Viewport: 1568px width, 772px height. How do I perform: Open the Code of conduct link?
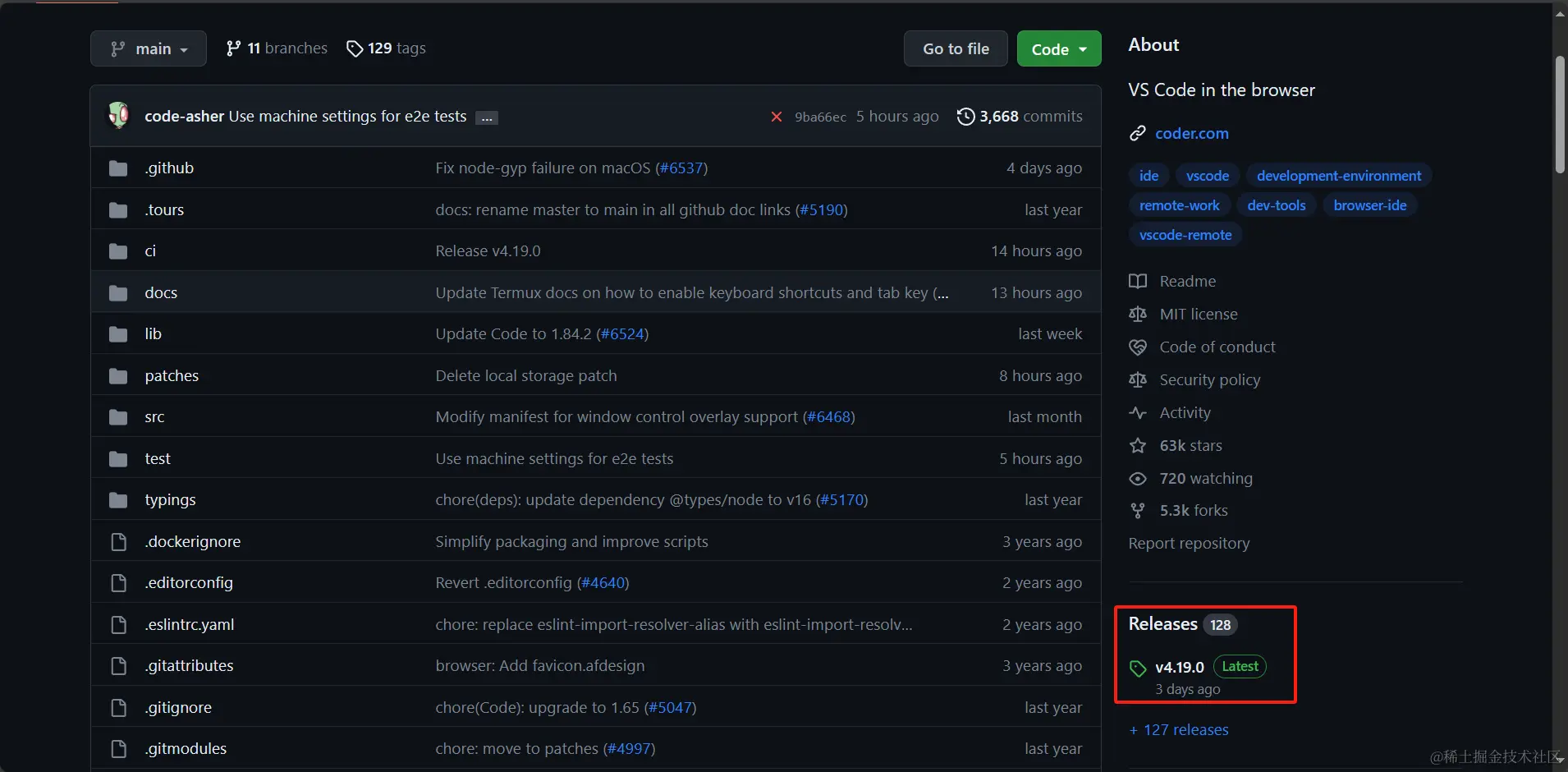[1202, 347]
